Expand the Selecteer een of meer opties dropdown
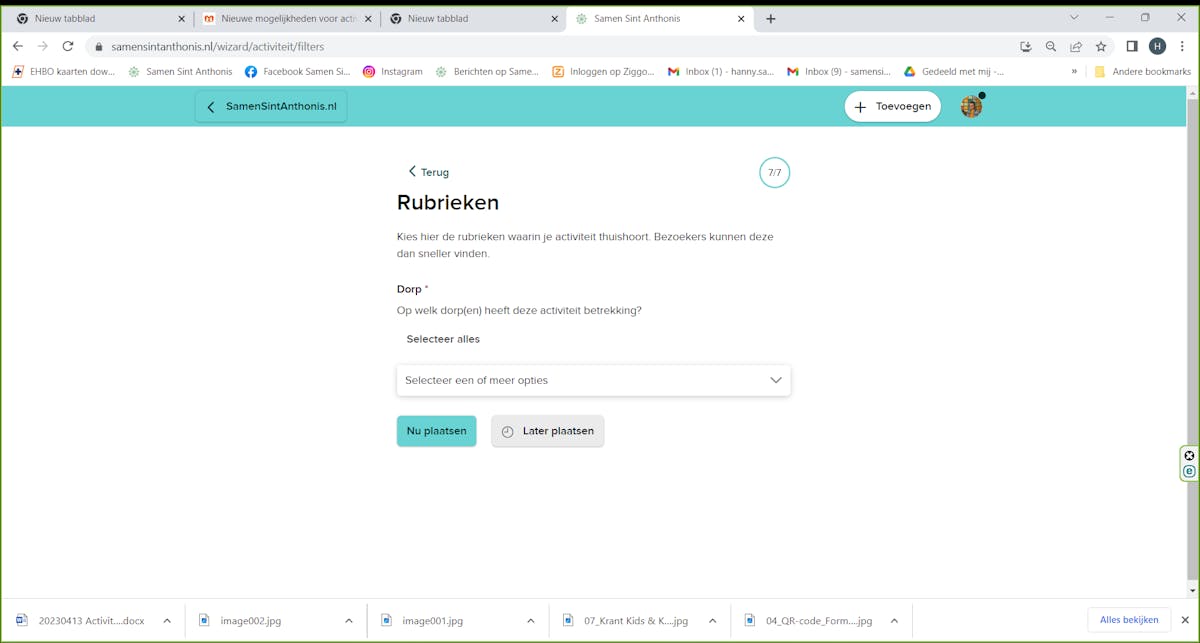The width and height of the screenshot is (1200, 643). (x=593, y=380)
